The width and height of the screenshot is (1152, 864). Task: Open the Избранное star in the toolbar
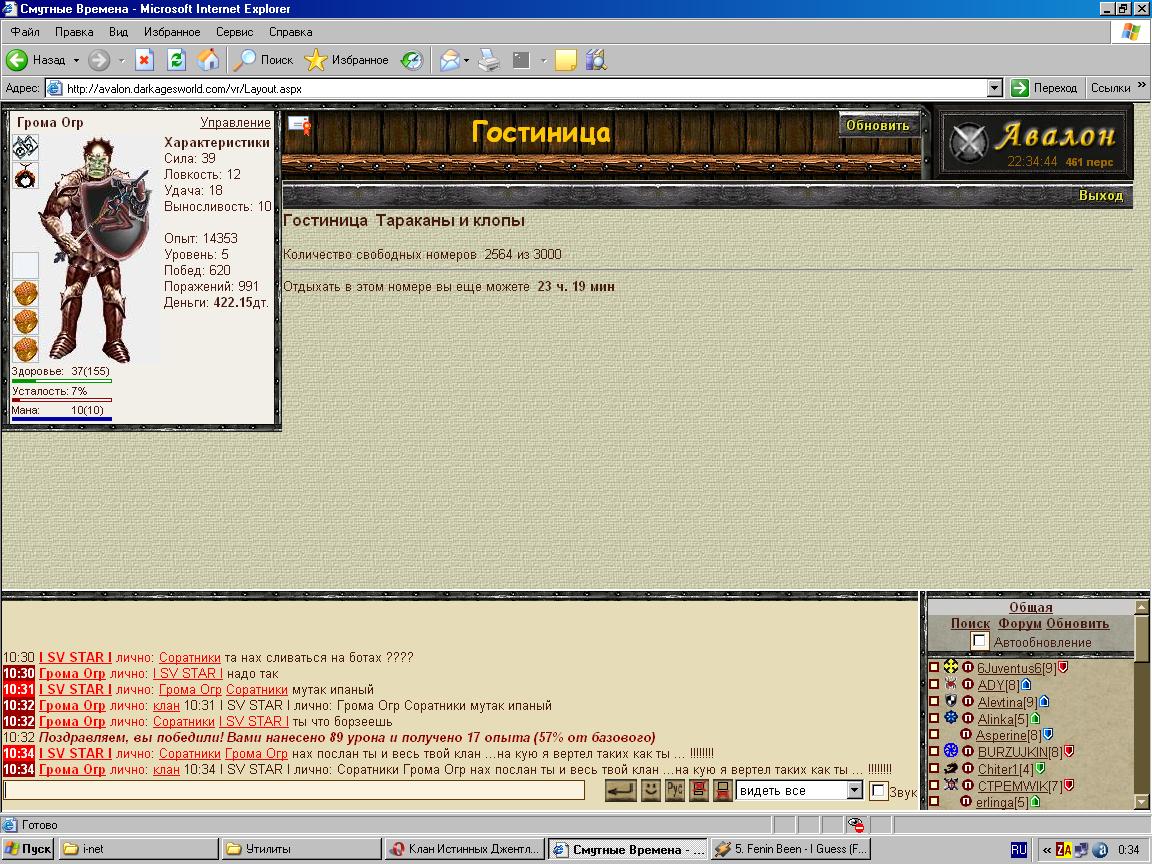346,60
